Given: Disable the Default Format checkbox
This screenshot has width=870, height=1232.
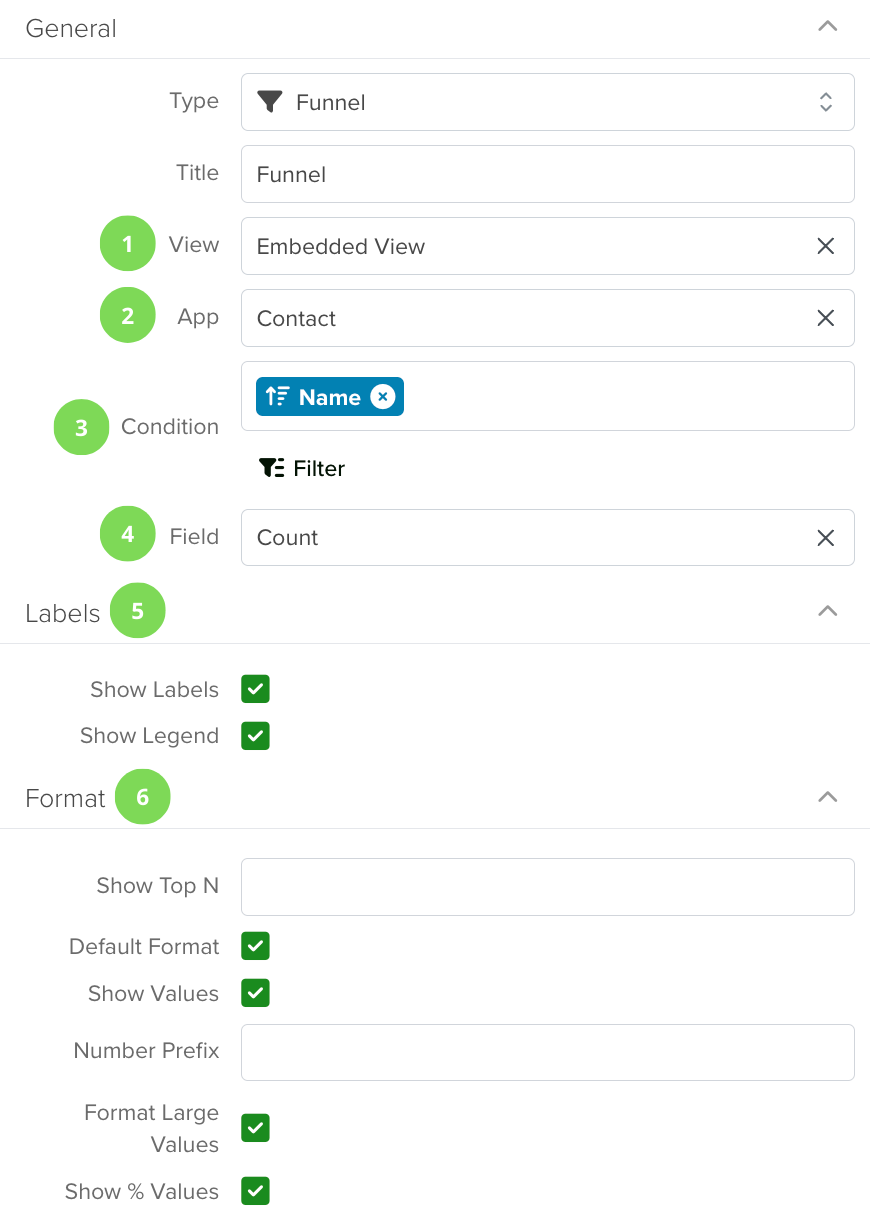Looking at the screenshot, I should coord(255,946).
